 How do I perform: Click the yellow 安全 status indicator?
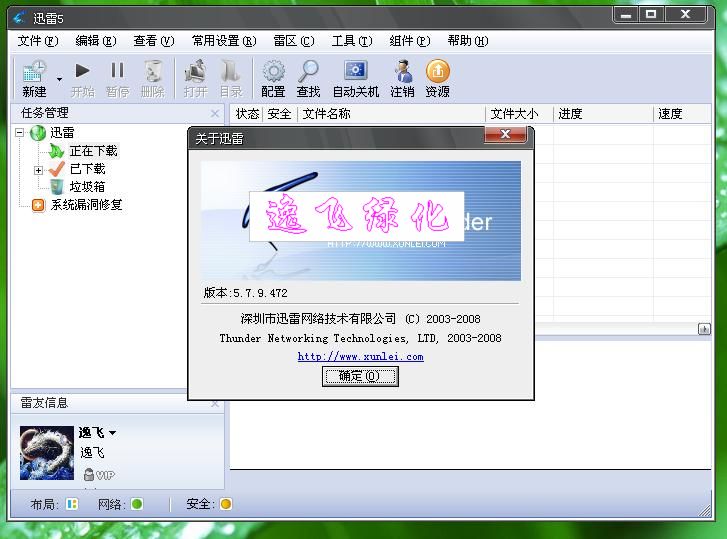[226, 504]
